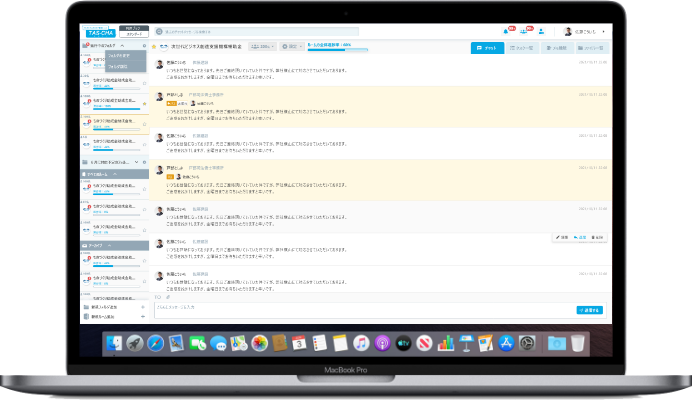The image size is (692, 400).
Task: Collapse the top folder section in sidebar
Action: tap(121, 46)
